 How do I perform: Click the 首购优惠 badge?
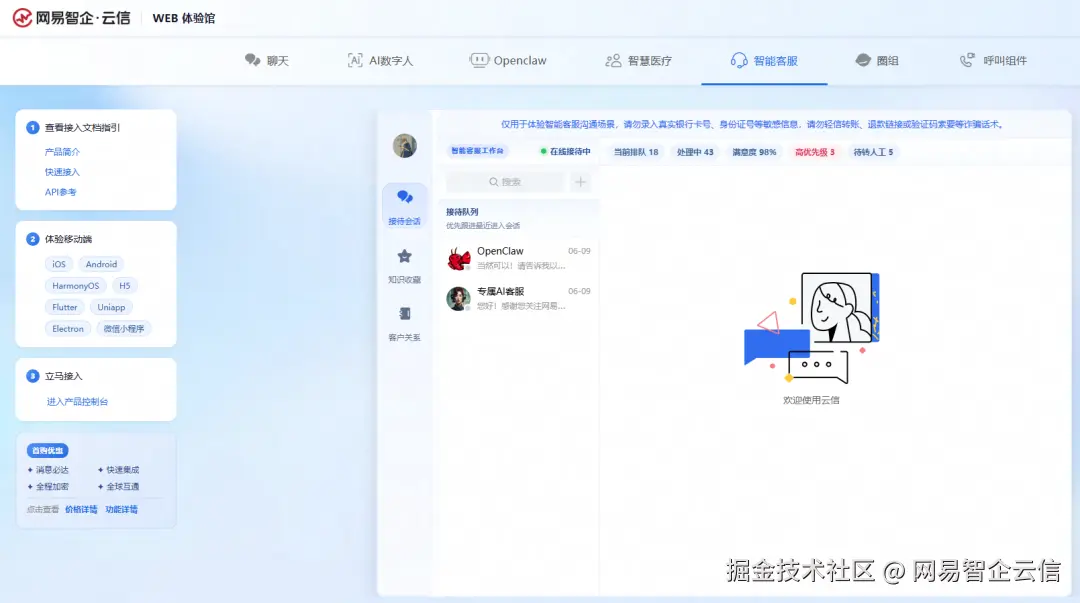pos(48,451)
